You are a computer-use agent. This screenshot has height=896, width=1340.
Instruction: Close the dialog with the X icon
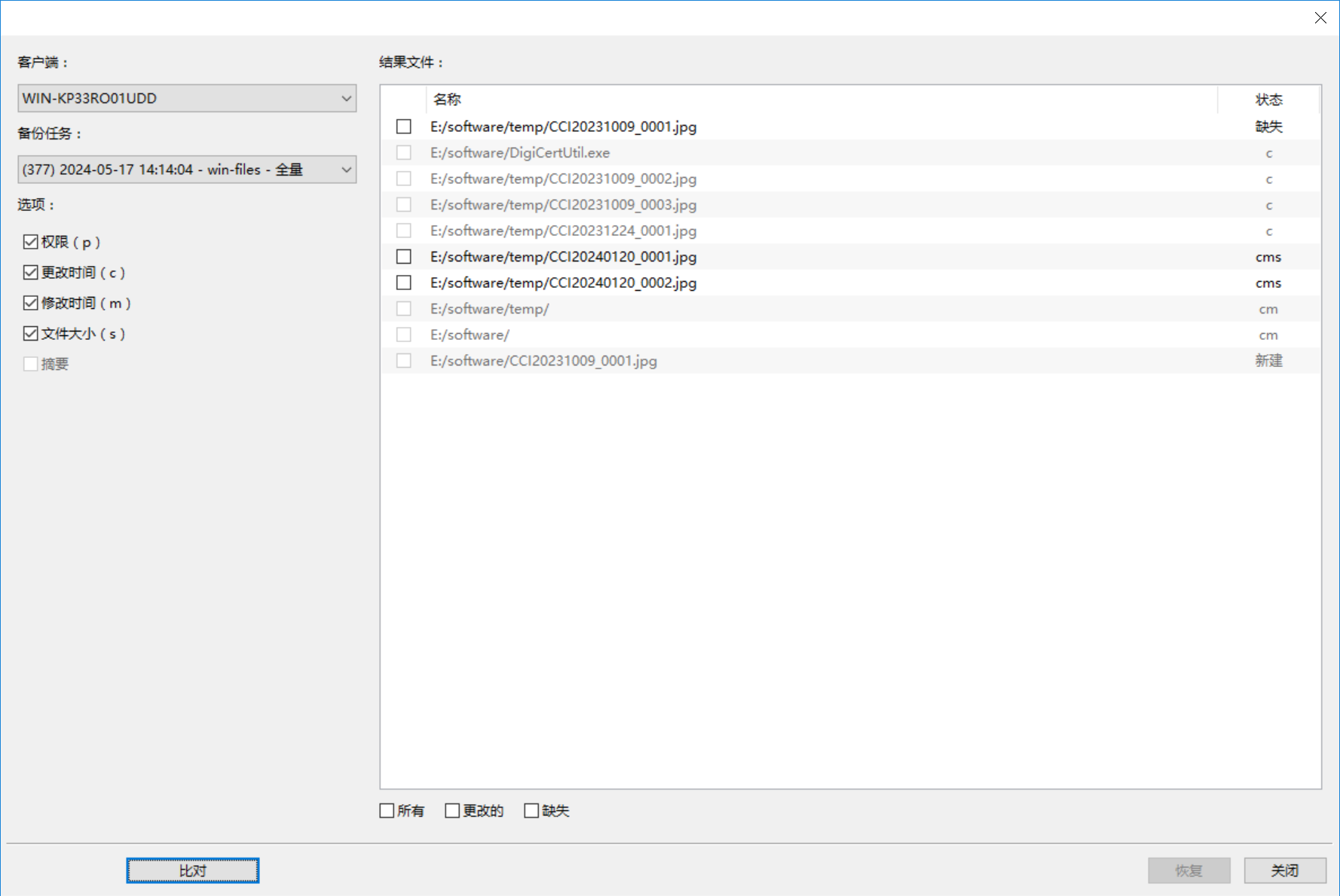1320,17
